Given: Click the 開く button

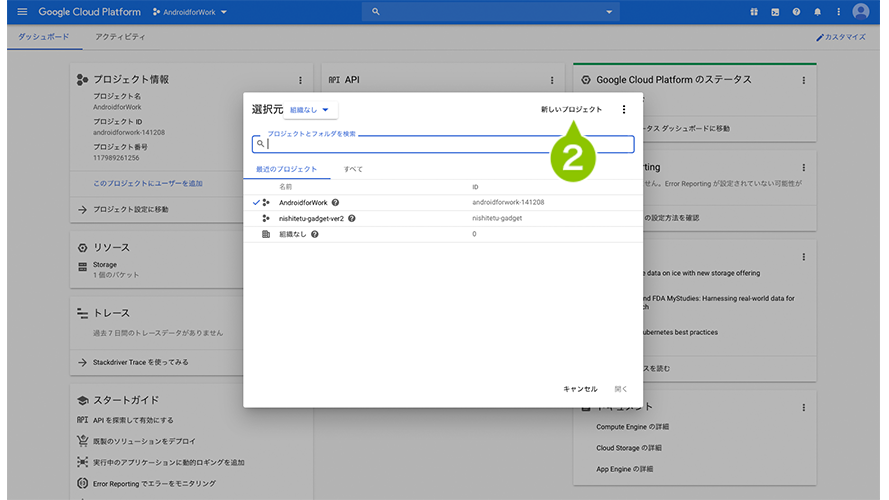Looking at the screenshot, I should (x=621, y=389).
